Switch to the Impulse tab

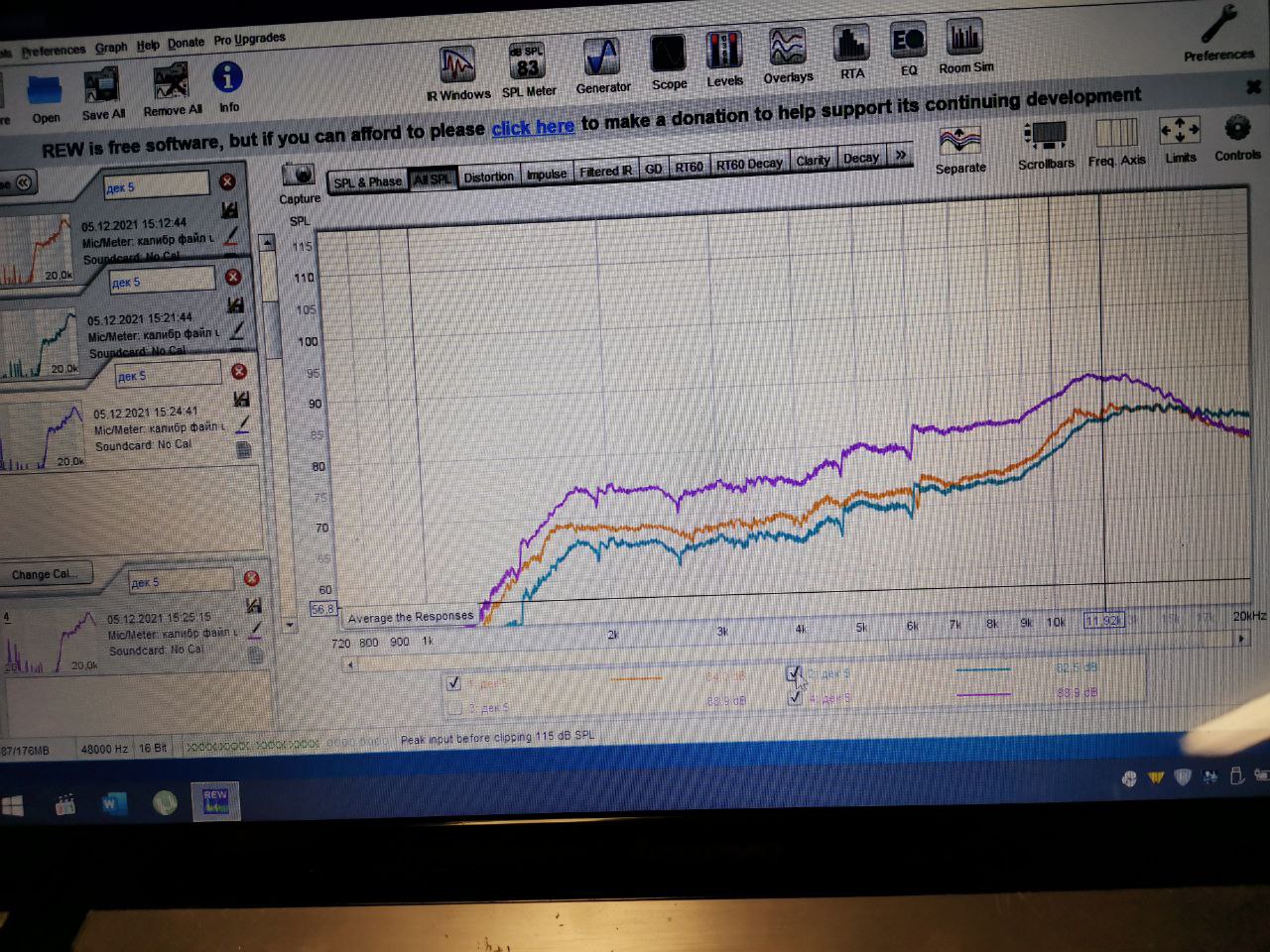point(546,174)
